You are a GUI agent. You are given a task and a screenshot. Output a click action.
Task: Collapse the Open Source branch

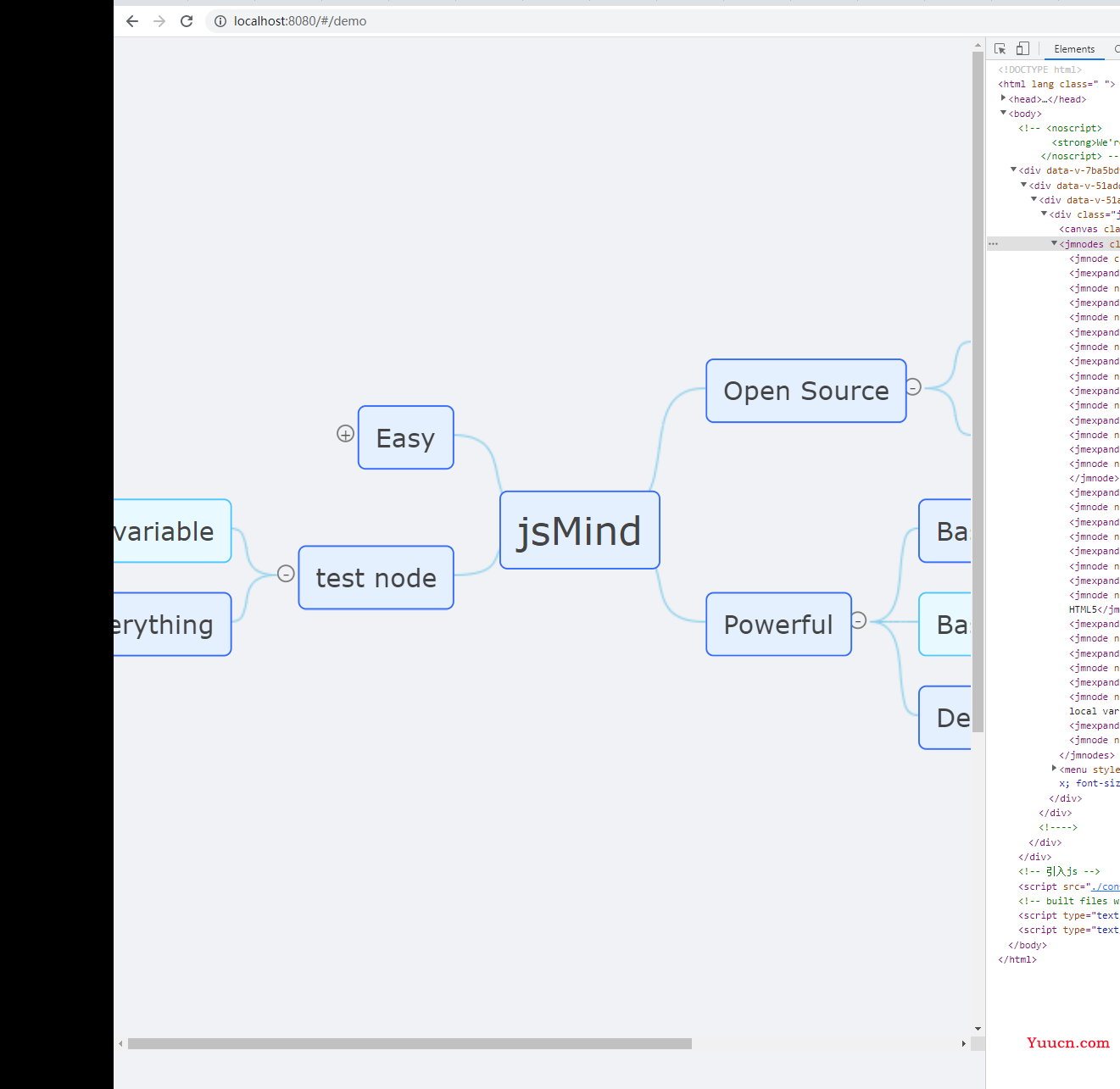[914, 387]
